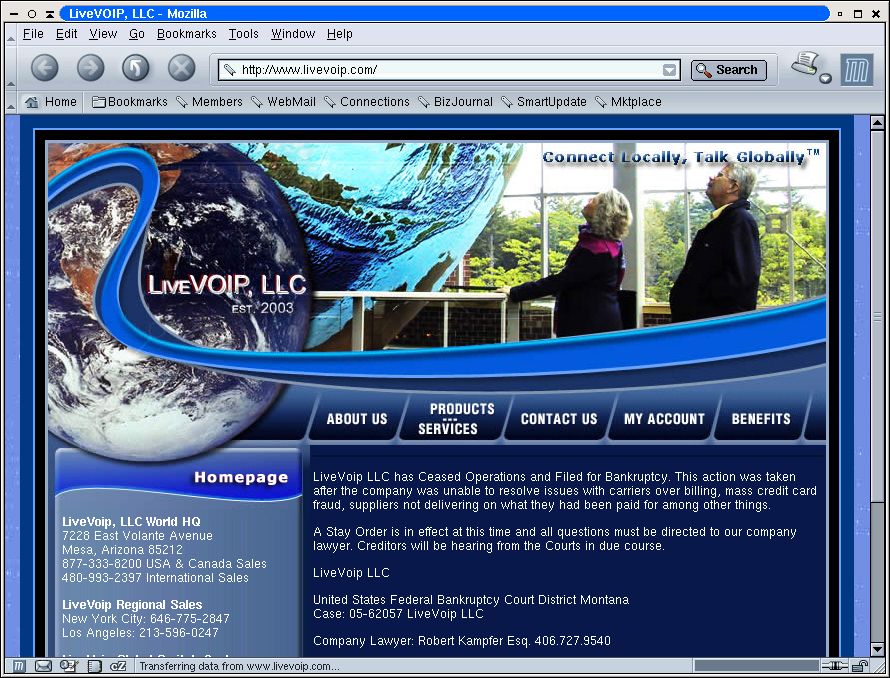Click the security lock icon in status bar
The image size is (890, 678).
tap(860, 666)
